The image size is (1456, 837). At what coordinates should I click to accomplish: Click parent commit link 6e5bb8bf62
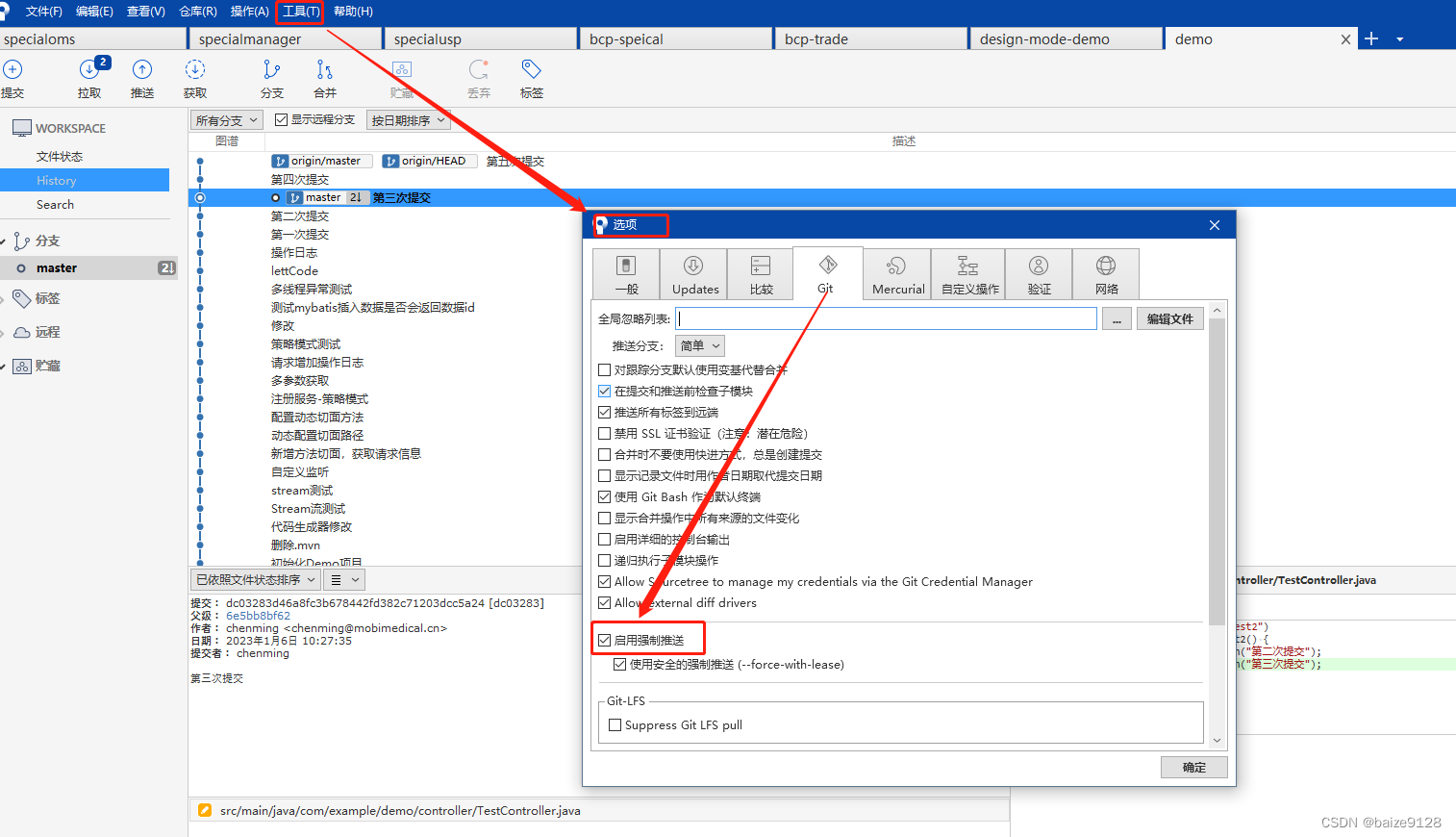(x=258, y=616)
